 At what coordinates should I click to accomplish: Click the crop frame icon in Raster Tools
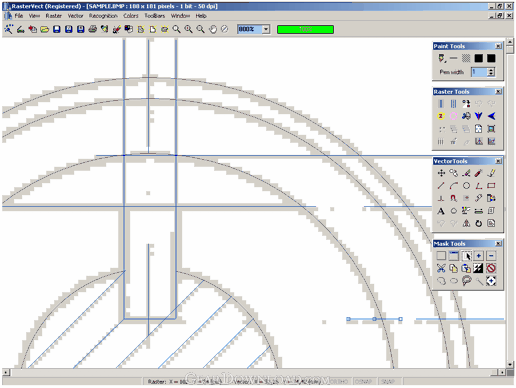pyautogui.click(x=491, y=129)
